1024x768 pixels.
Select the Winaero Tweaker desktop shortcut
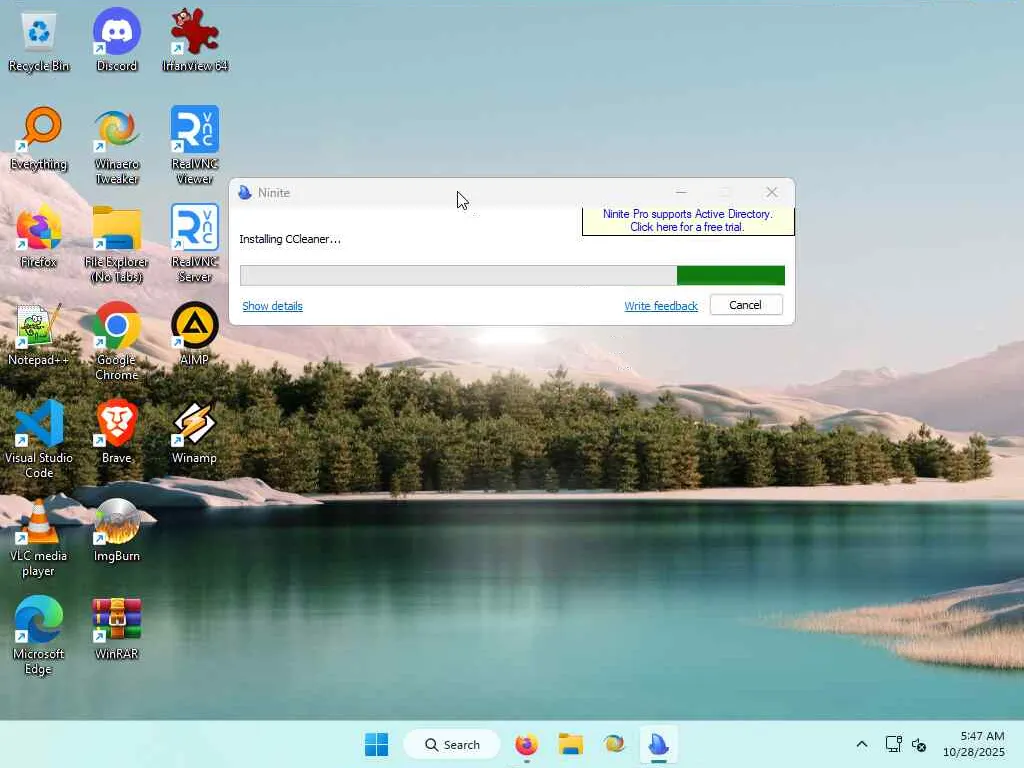[116, 145]
